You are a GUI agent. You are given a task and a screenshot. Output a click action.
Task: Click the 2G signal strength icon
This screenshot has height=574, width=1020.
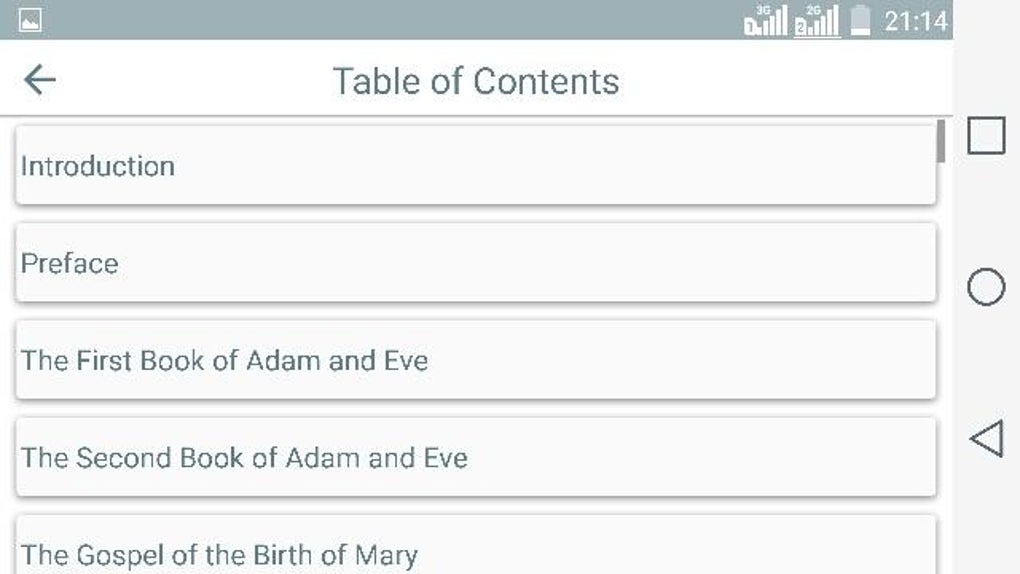point(816,20)
